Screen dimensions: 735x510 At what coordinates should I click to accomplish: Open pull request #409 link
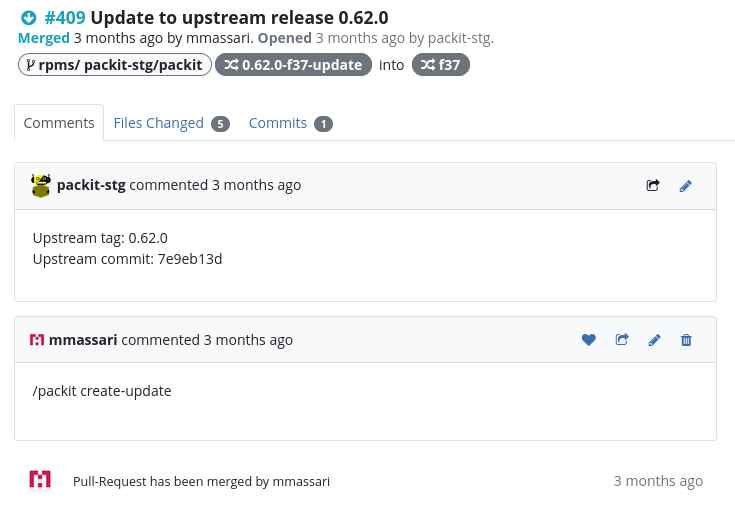pos(65,18)
